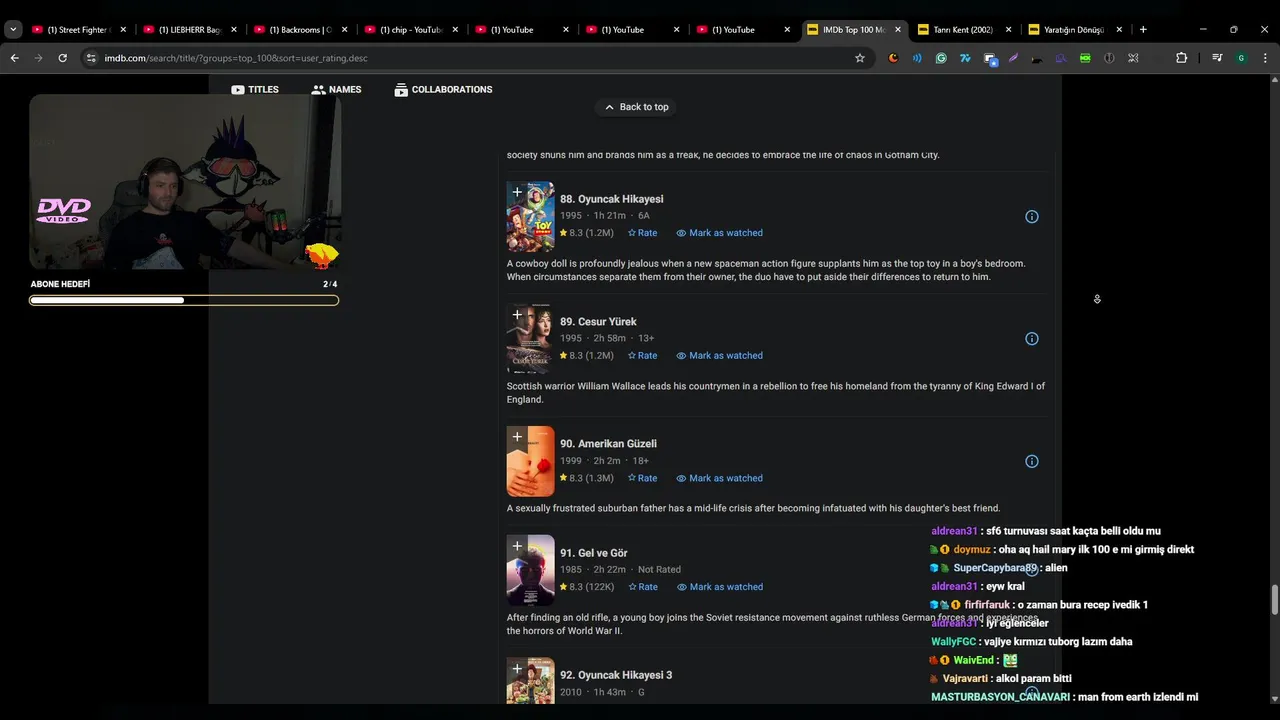Reload the IMDb page
The image size is (1280, 720).
[x=62, y=58]
